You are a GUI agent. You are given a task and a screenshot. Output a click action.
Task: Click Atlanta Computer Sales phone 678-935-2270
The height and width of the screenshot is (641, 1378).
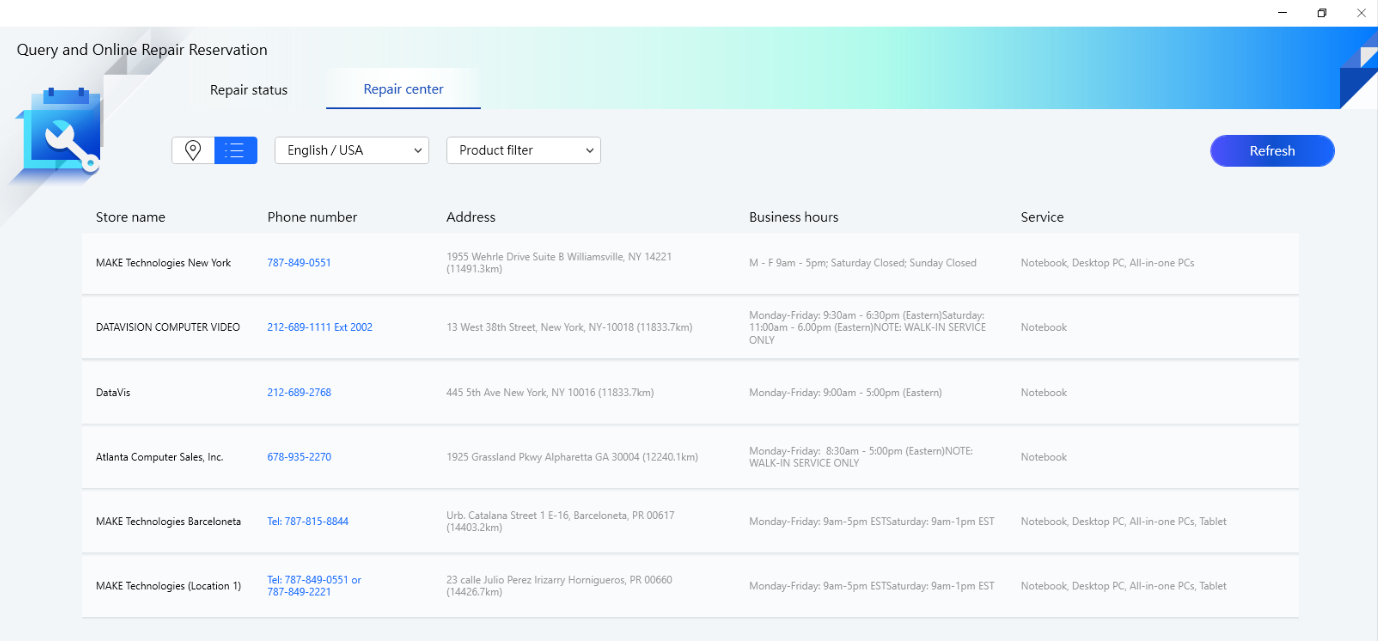coord(299,457)
